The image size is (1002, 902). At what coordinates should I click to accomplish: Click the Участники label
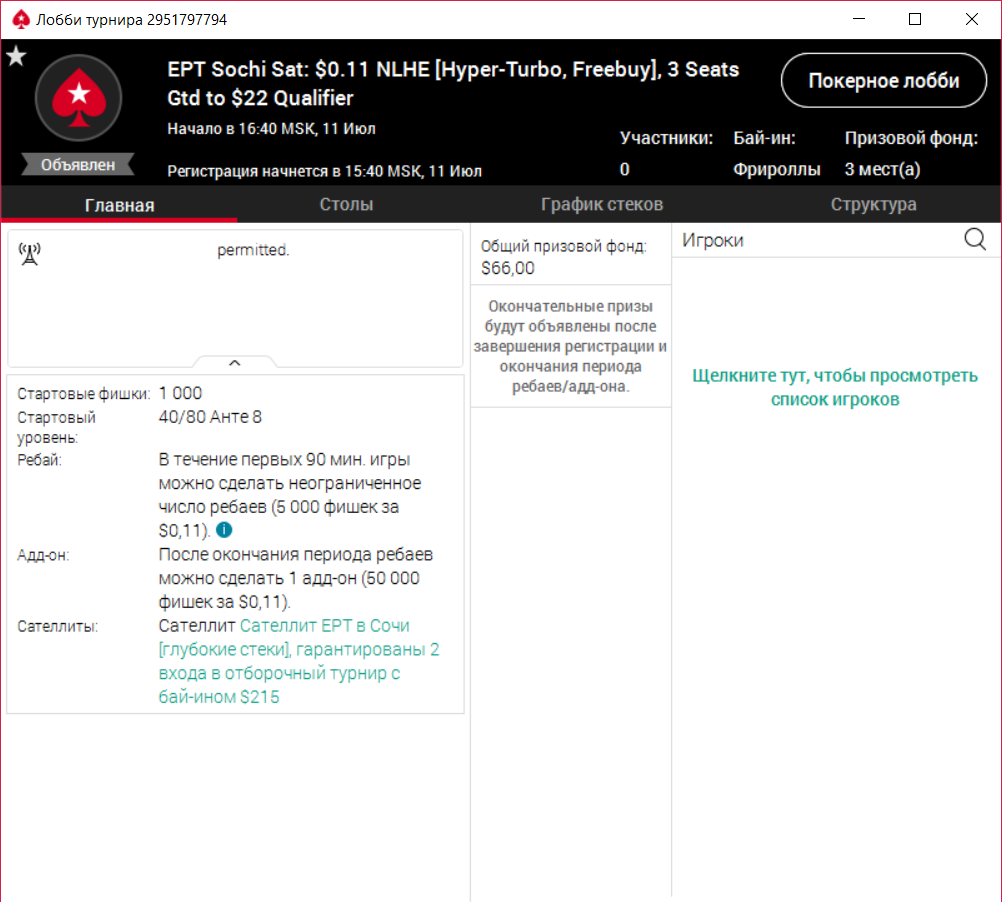667,138
